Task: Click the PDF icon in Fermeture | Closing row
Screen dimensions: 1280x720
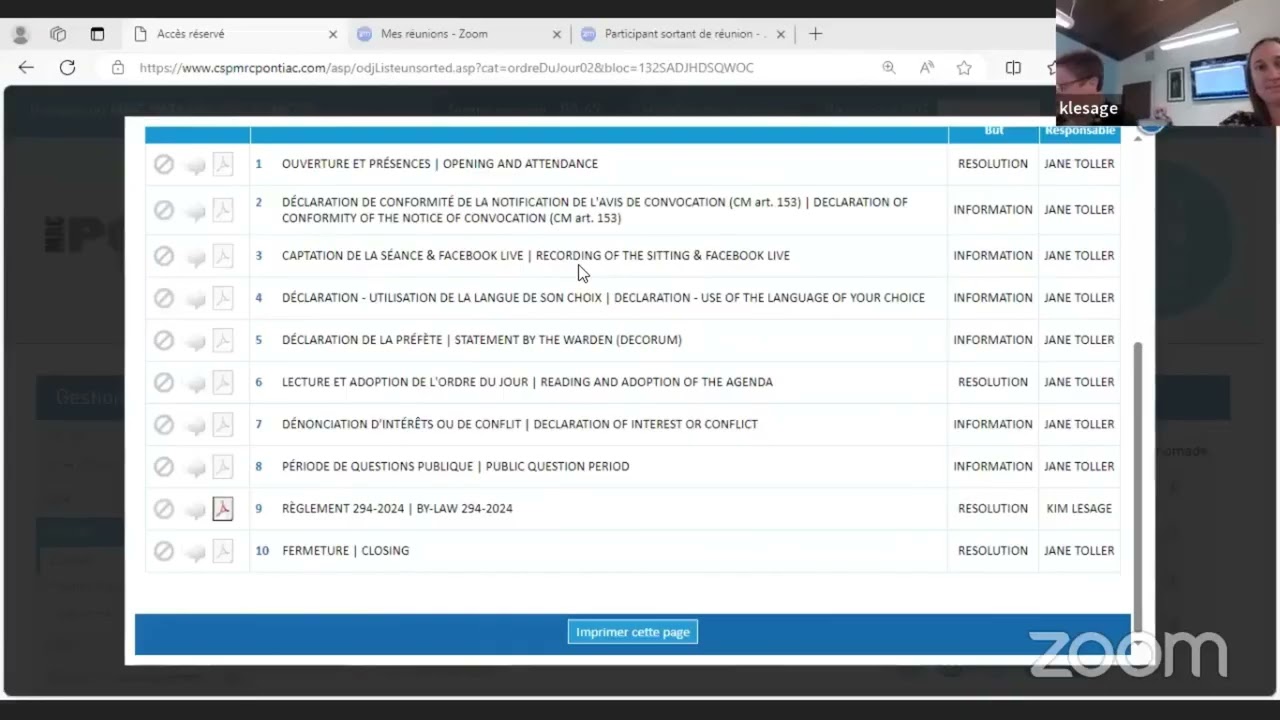Action: click(x=223, y=551)
